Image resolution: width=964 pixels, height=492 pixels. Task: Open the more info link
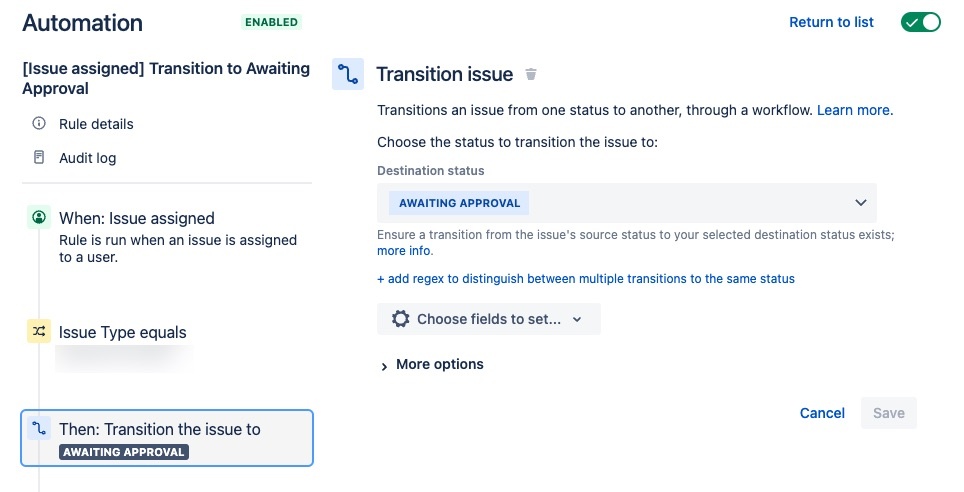tap(403, 251)
